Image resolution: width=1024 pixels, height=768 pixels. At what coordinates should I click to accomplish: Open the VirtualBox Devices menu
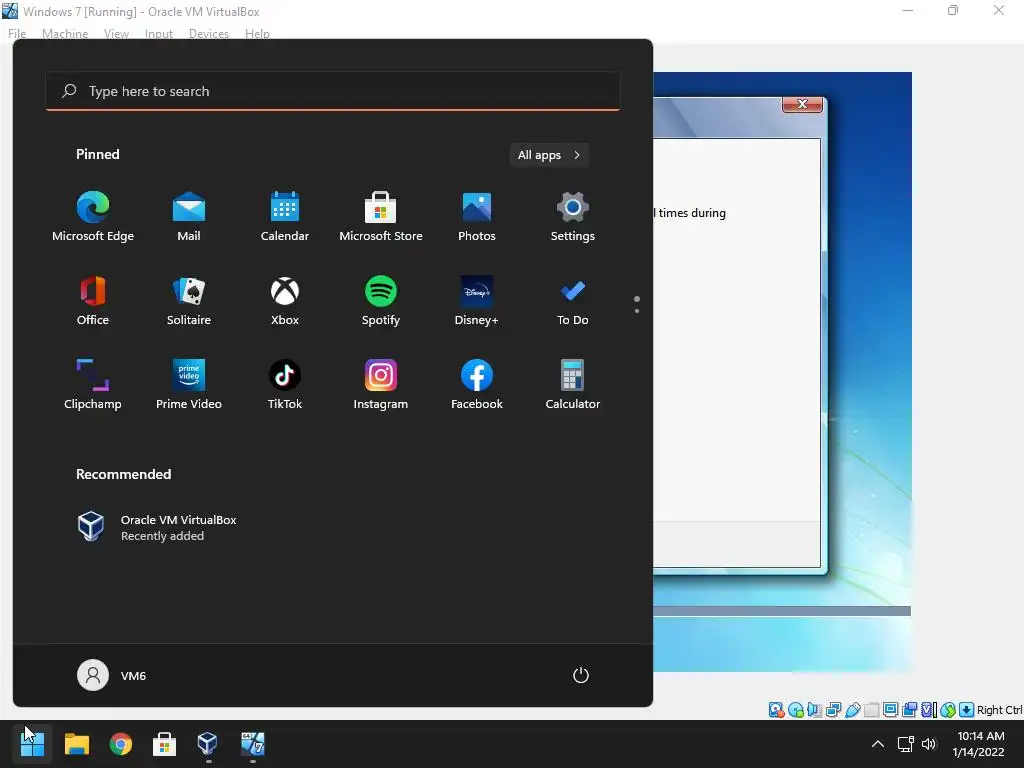[x=209, y=33]
